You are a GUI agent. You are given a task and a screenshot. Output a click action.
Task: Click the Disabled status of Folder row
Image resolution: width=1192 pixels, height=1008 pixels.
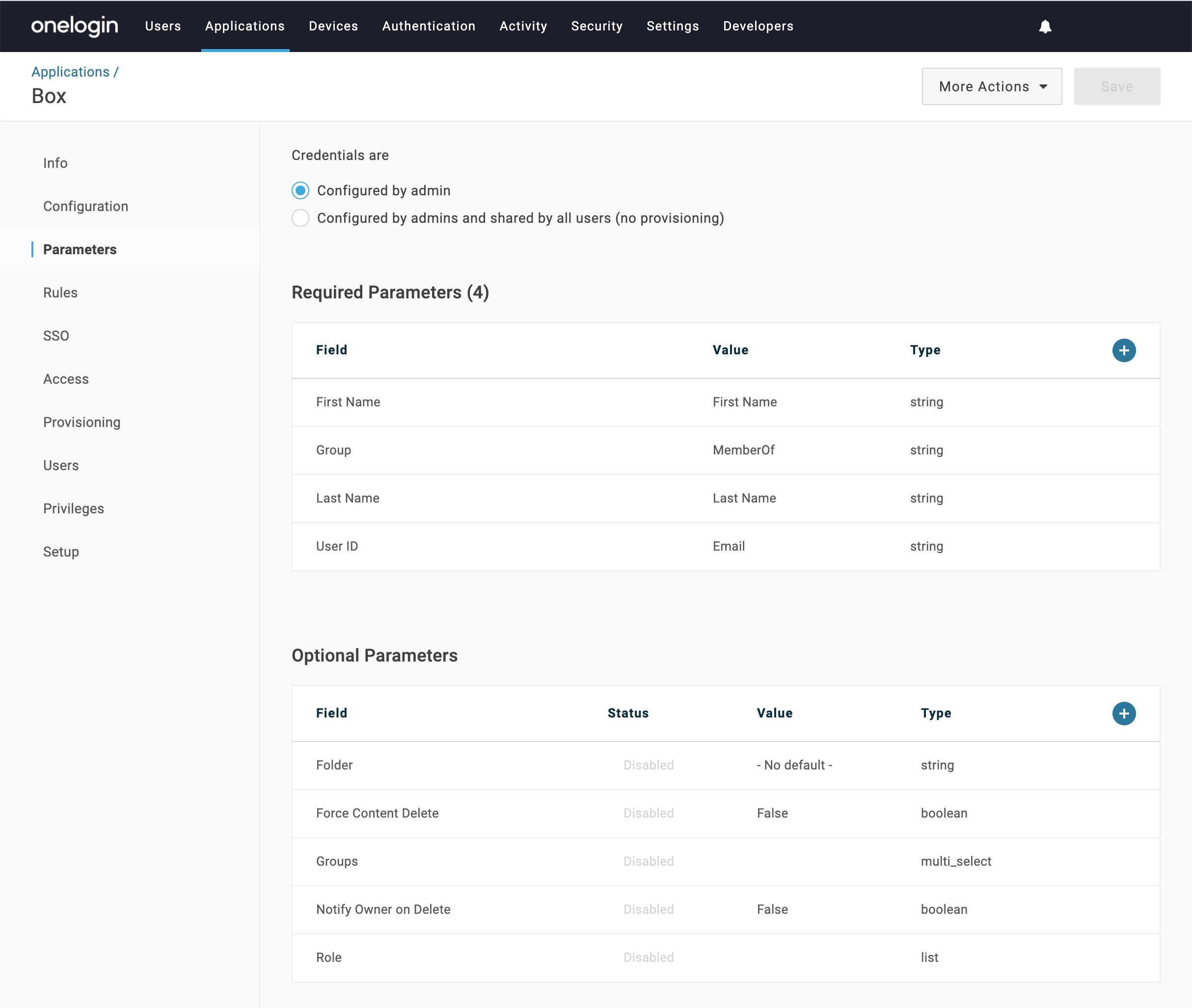[649, 765]
